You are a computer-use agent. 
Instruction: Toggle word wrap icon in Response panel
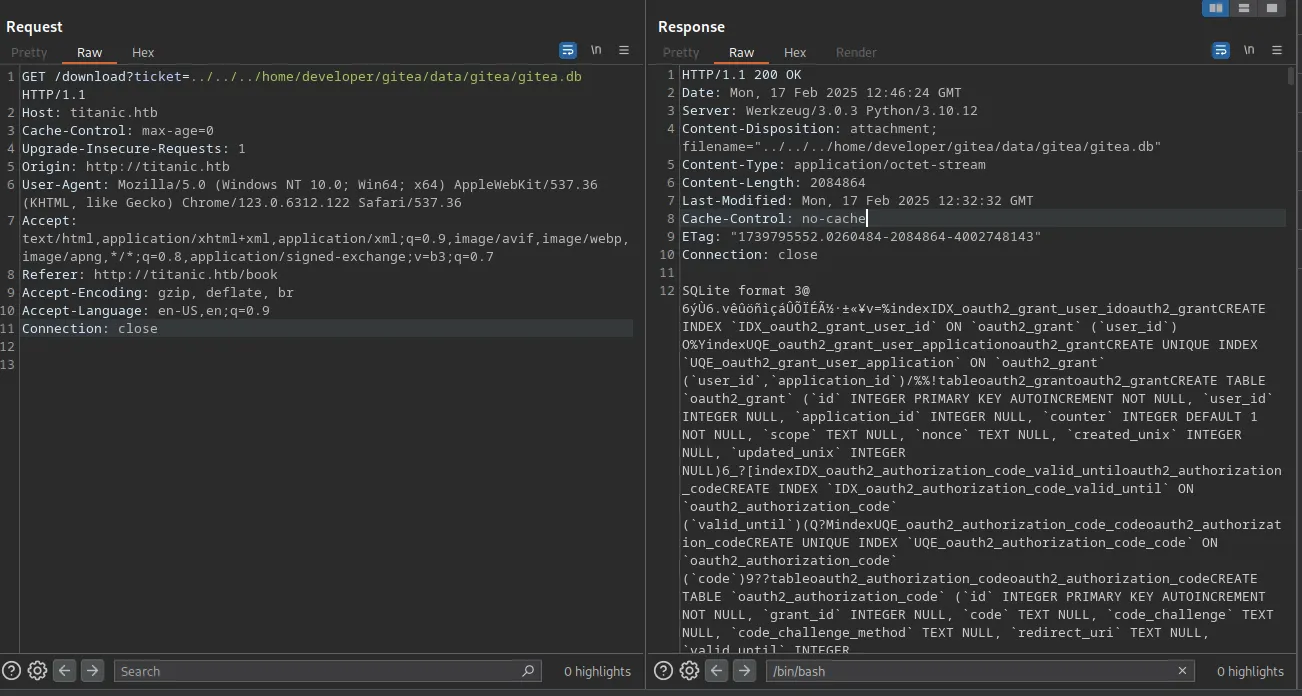[x=1221, y=50]
